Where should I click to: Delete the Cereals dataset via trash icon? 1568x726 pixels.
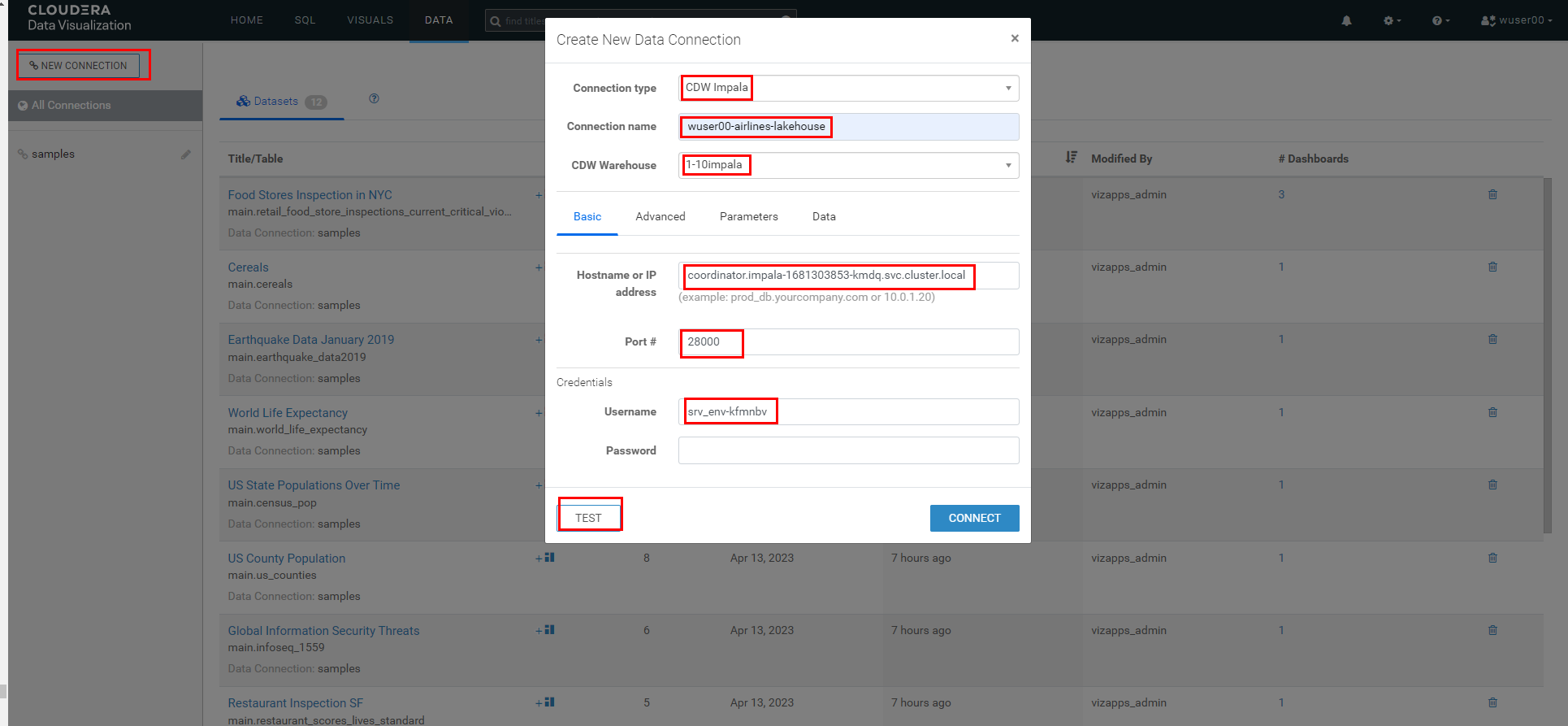click(1492, 267)
